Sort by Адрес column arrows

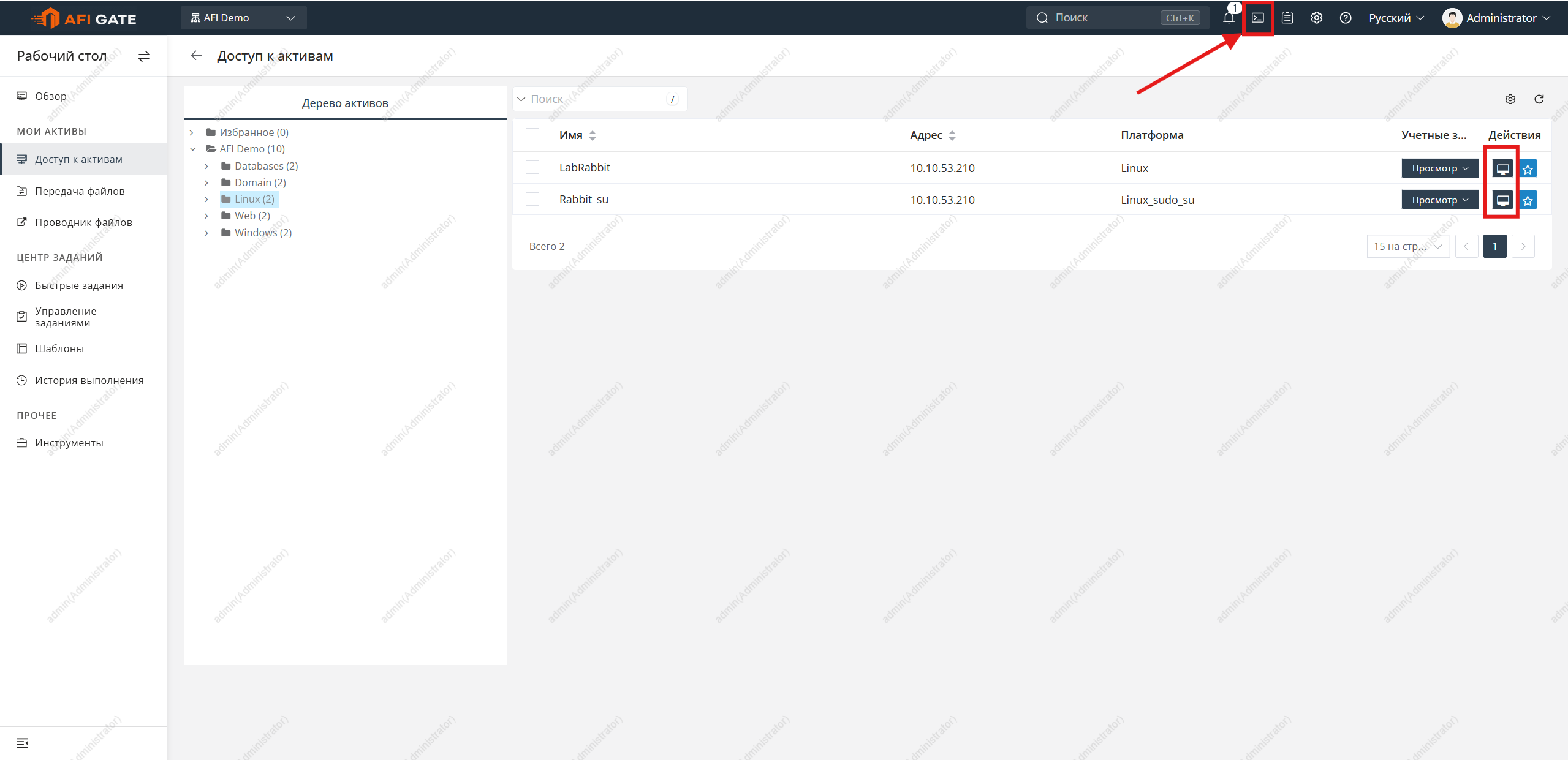coord(952,135)
